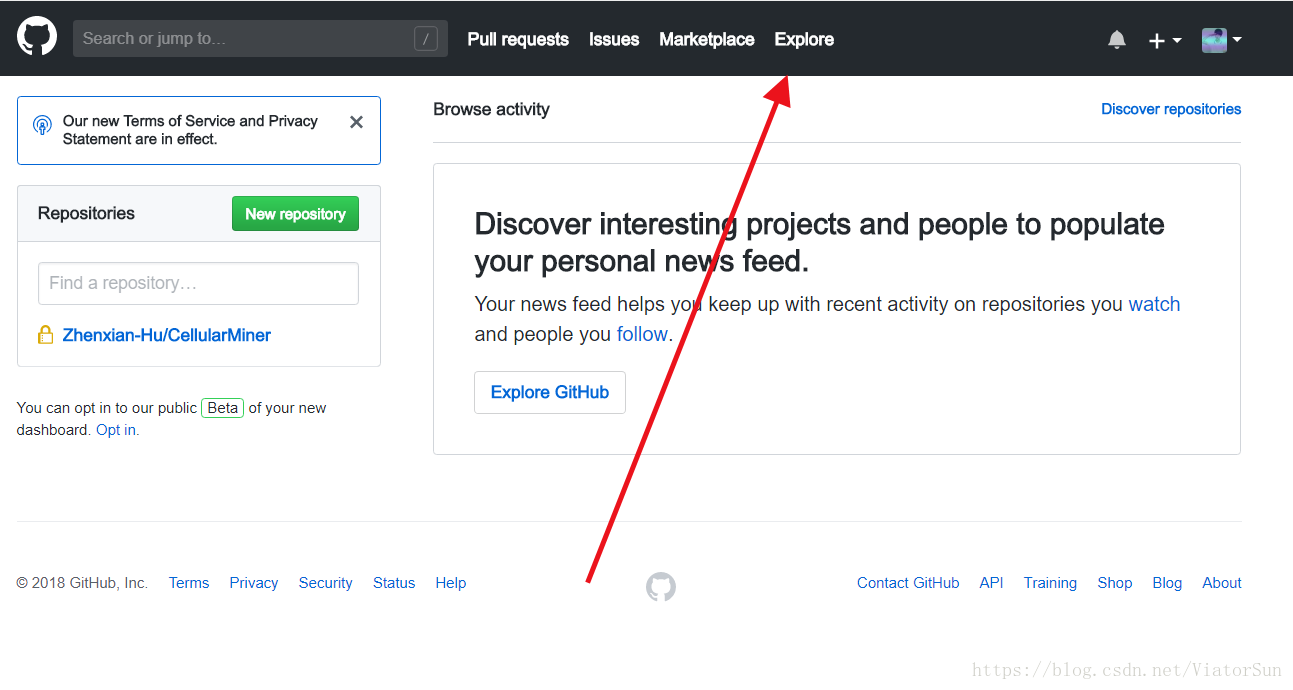Focus the Find a repository field

point(198,283)
